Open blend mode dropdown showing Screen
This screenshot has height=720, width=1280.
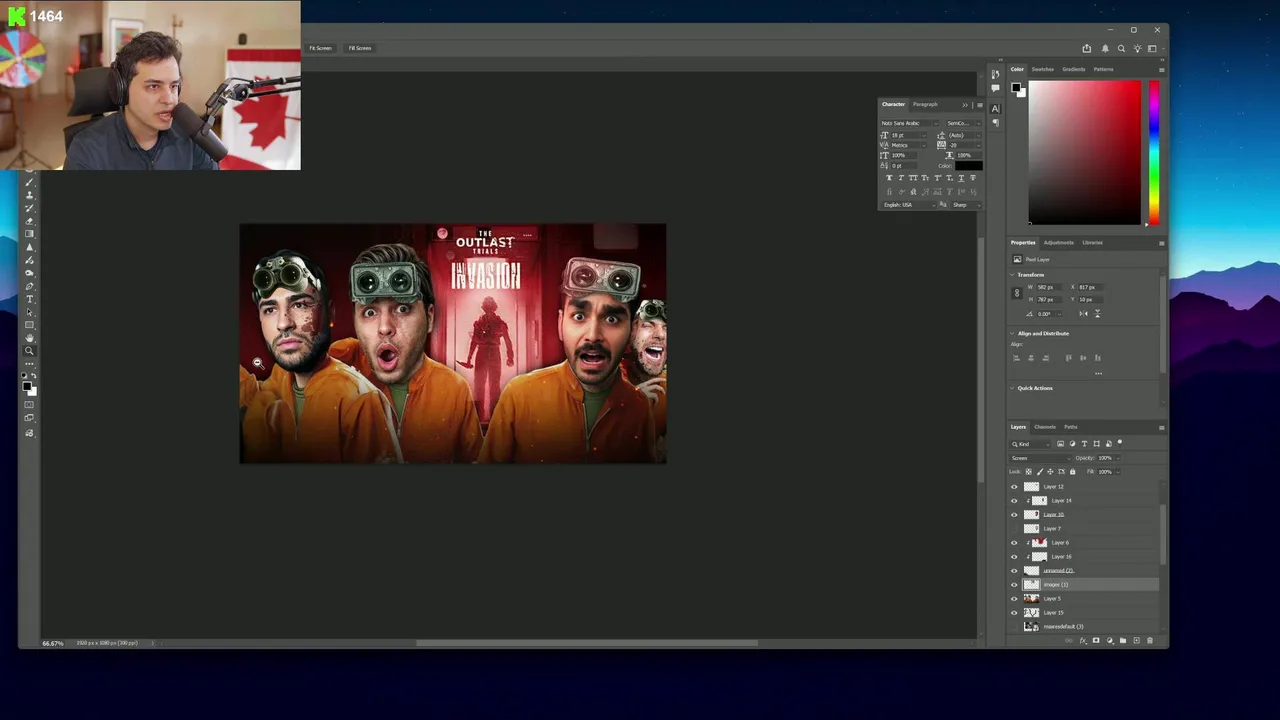(1040, 458)
